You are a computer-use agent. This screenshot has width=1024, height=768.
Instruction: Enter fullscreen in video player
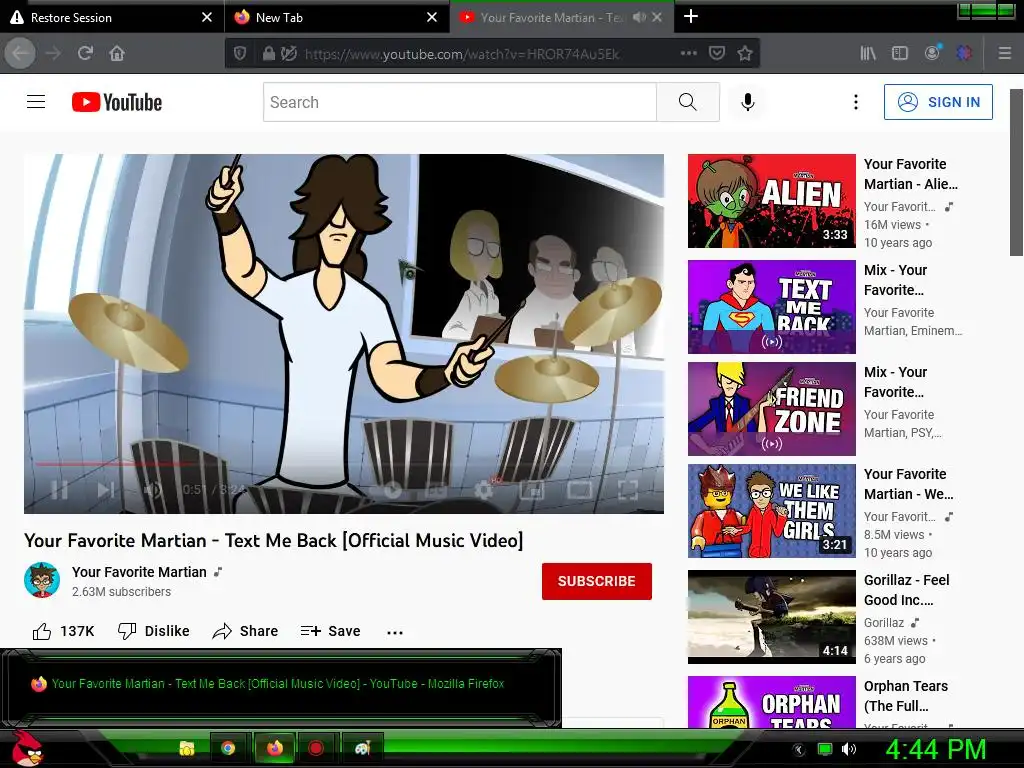pos(628,489)
